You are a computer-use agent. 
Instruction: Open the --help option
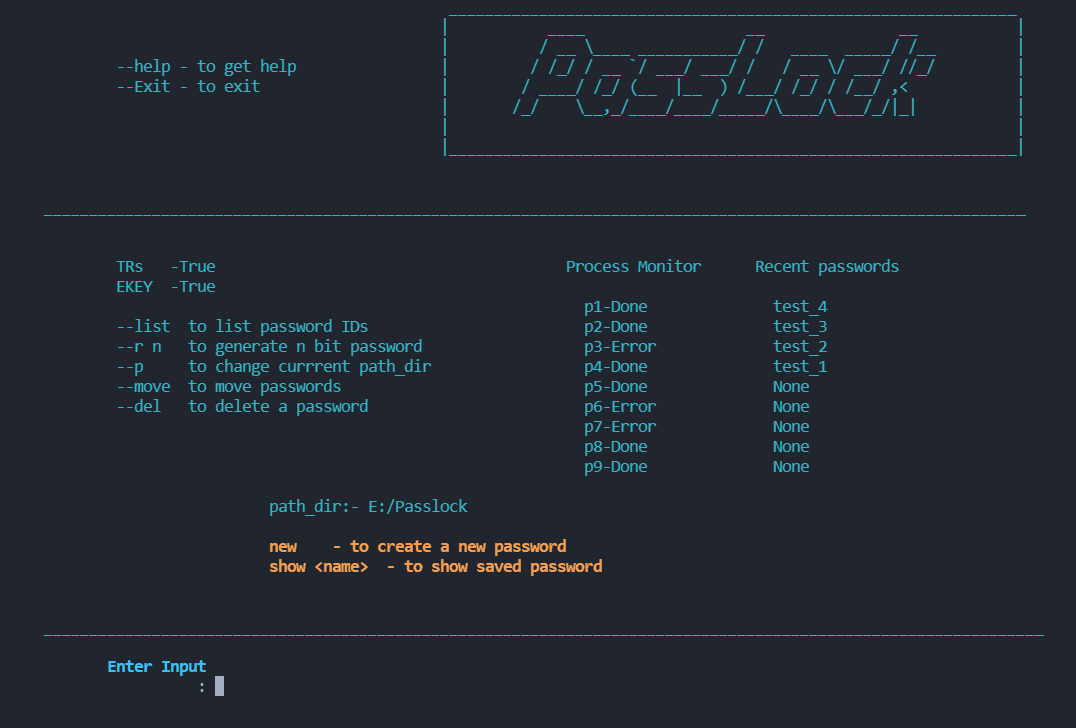[143, 66]
